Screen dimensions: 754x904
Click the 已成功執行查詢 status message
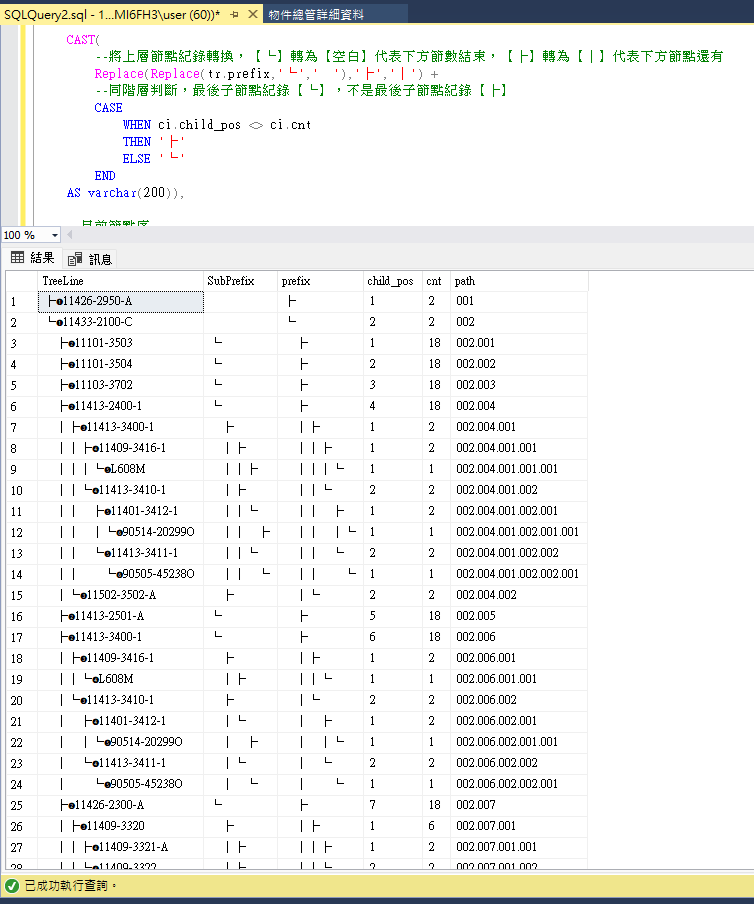71,886
